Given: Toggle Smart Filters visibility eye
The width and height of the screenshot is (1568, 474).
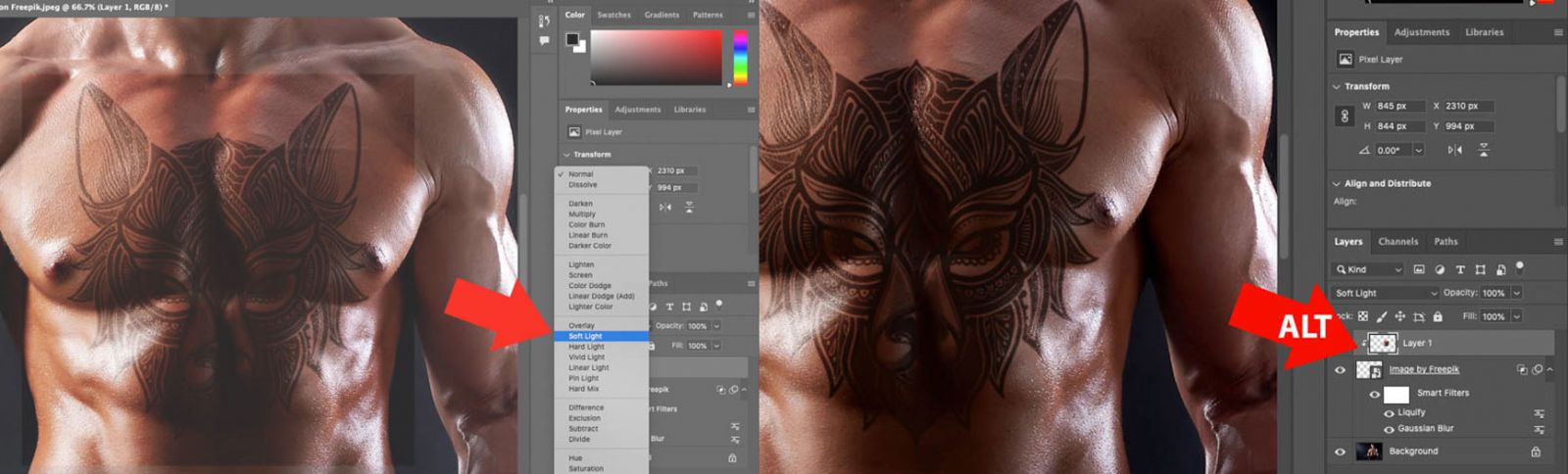Looking at the screenshot, I should point(1374,394).
